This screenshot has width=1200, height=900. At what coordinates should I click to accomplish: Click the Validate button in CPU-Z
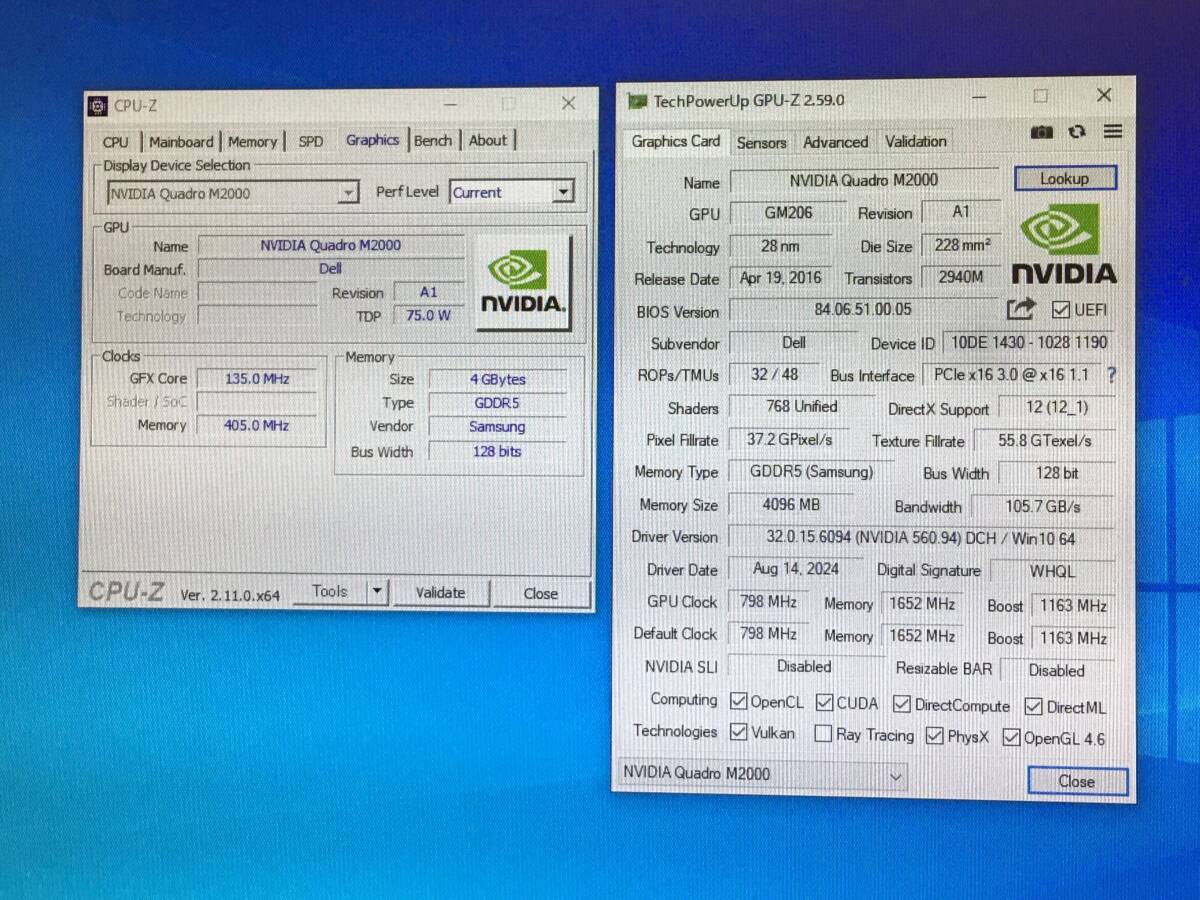pos(440,593)
